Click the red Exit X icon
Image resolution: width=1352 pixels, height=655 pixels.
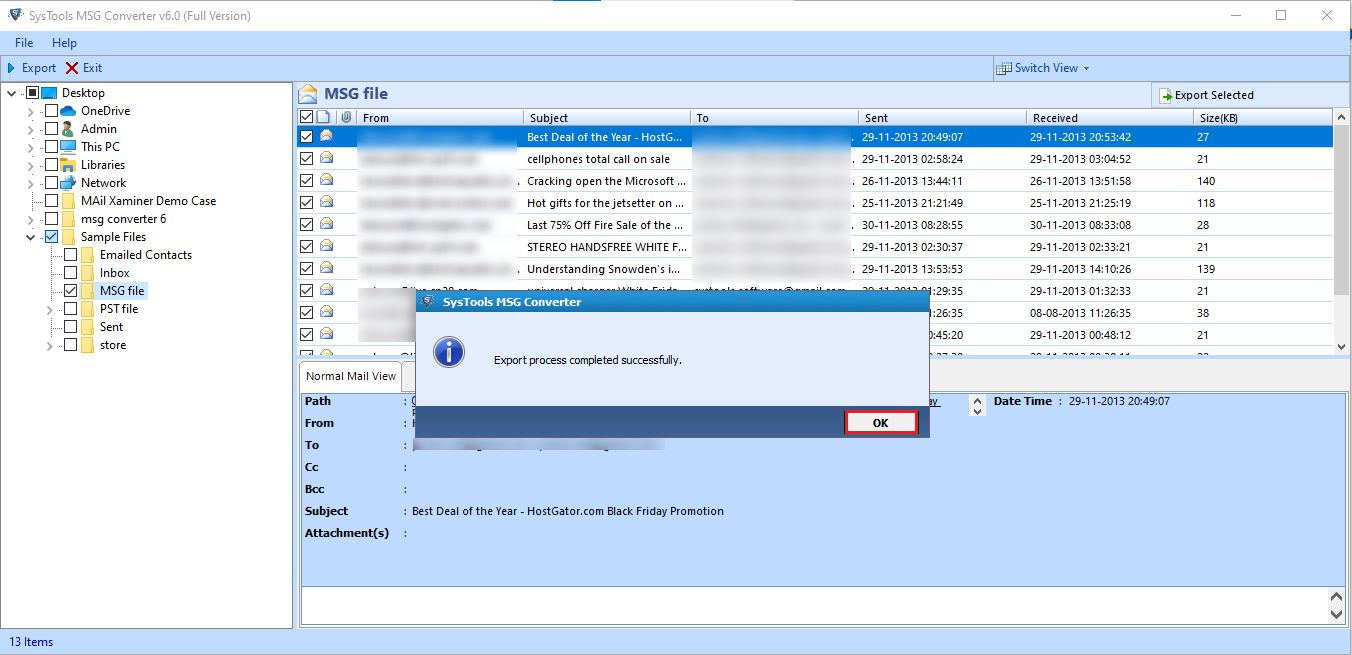click(71, 68)
